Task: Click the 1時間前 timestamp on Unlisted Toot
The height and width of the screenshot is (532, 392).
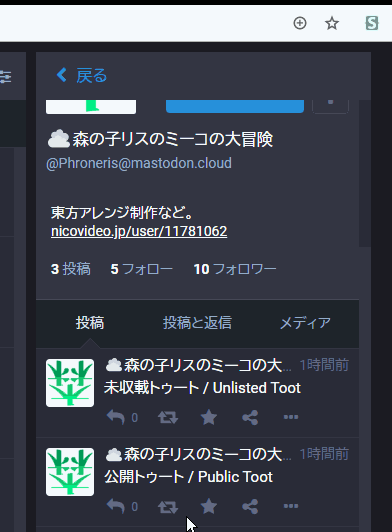Action: click(324, 365)
